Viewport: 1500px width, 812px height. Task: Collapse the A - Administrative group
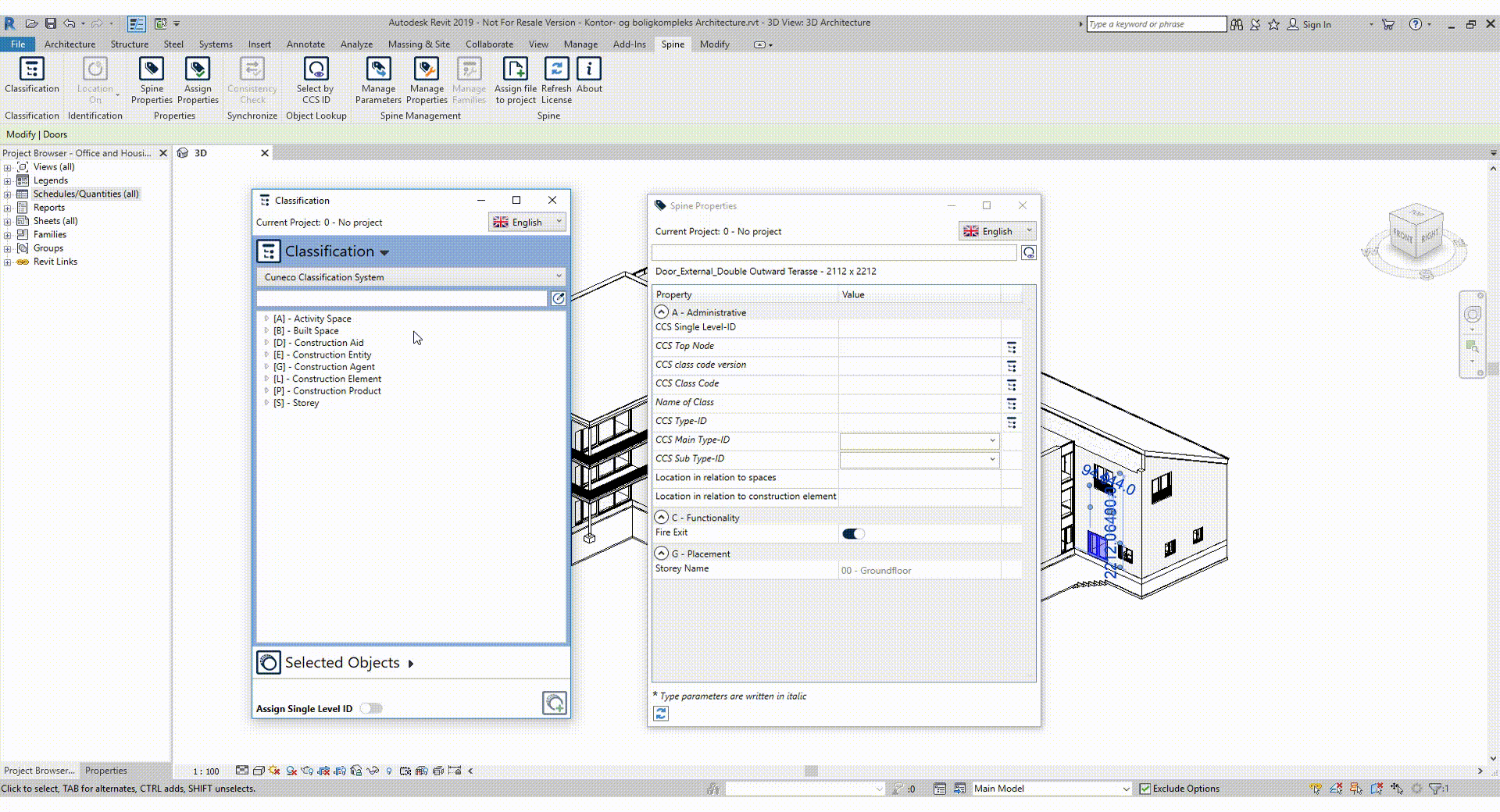click(662, 312)
